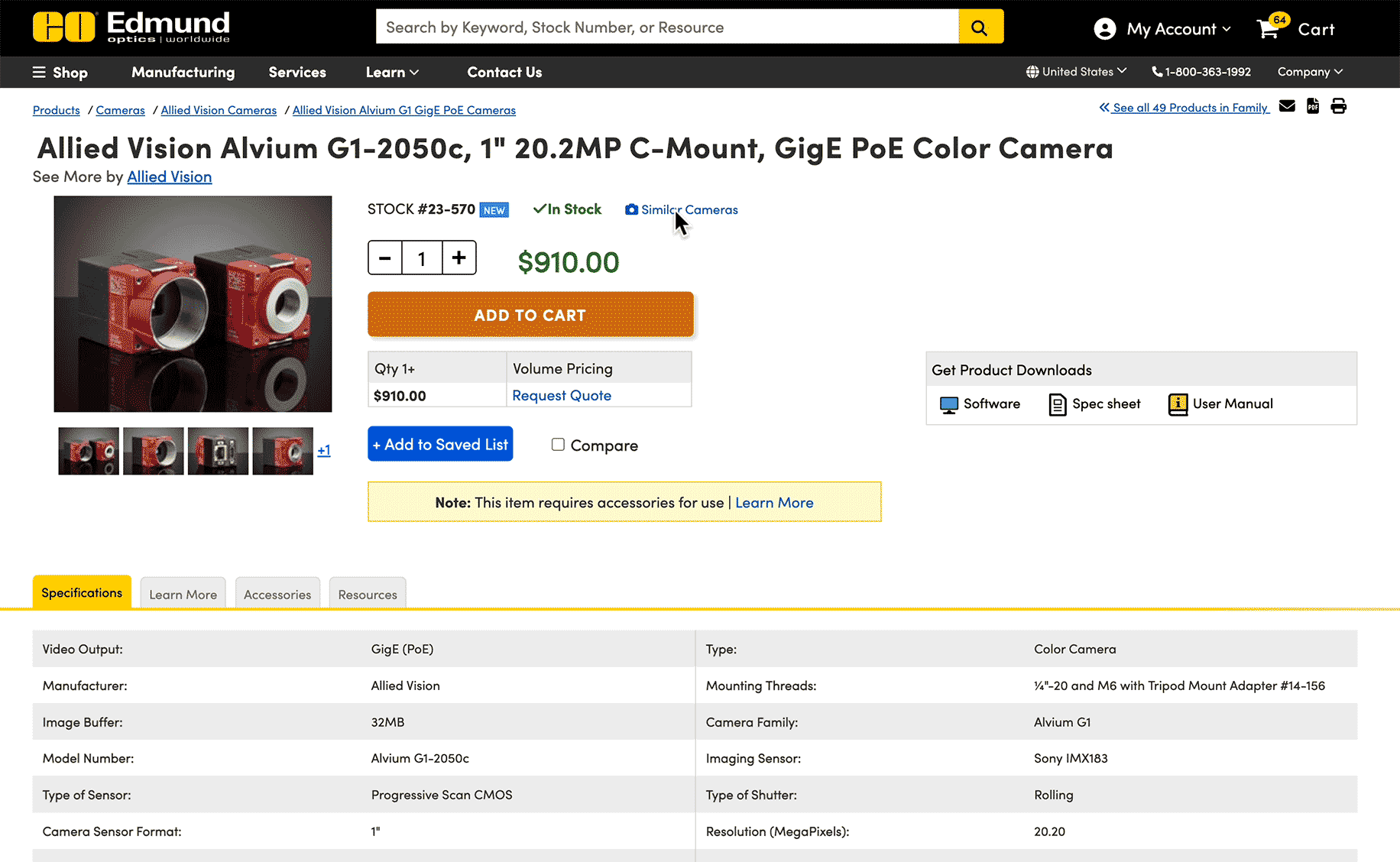Image resolution: width=1400 pixels, height=862 pixels.
Task: Click the printer icon
Action: point(1338,106)
